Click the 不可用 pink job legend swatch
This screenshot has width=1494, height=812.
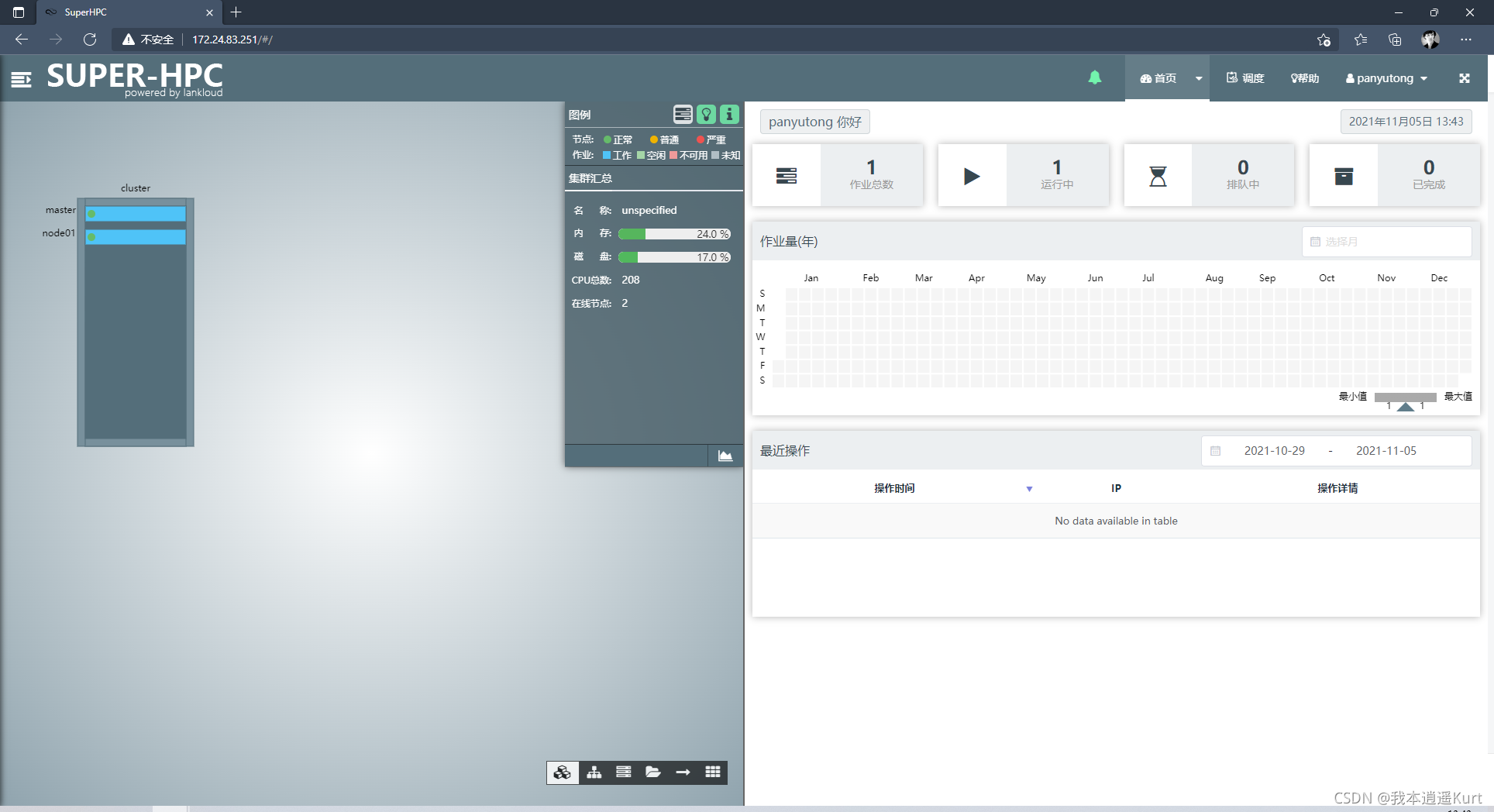[673, 156]
